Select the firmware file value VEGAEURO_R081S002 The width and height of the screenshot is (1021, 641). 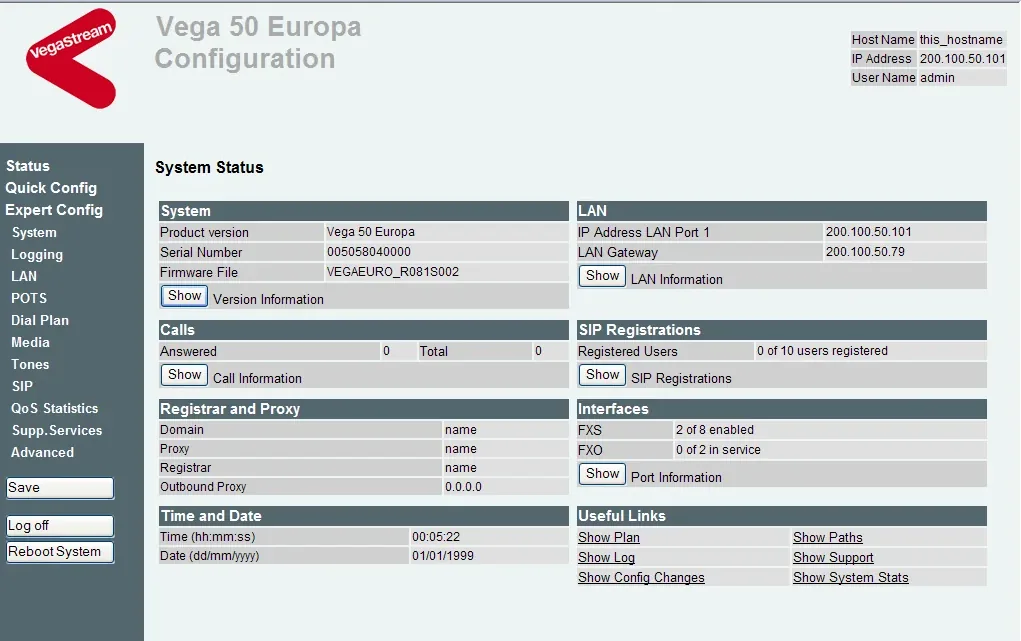393,272
